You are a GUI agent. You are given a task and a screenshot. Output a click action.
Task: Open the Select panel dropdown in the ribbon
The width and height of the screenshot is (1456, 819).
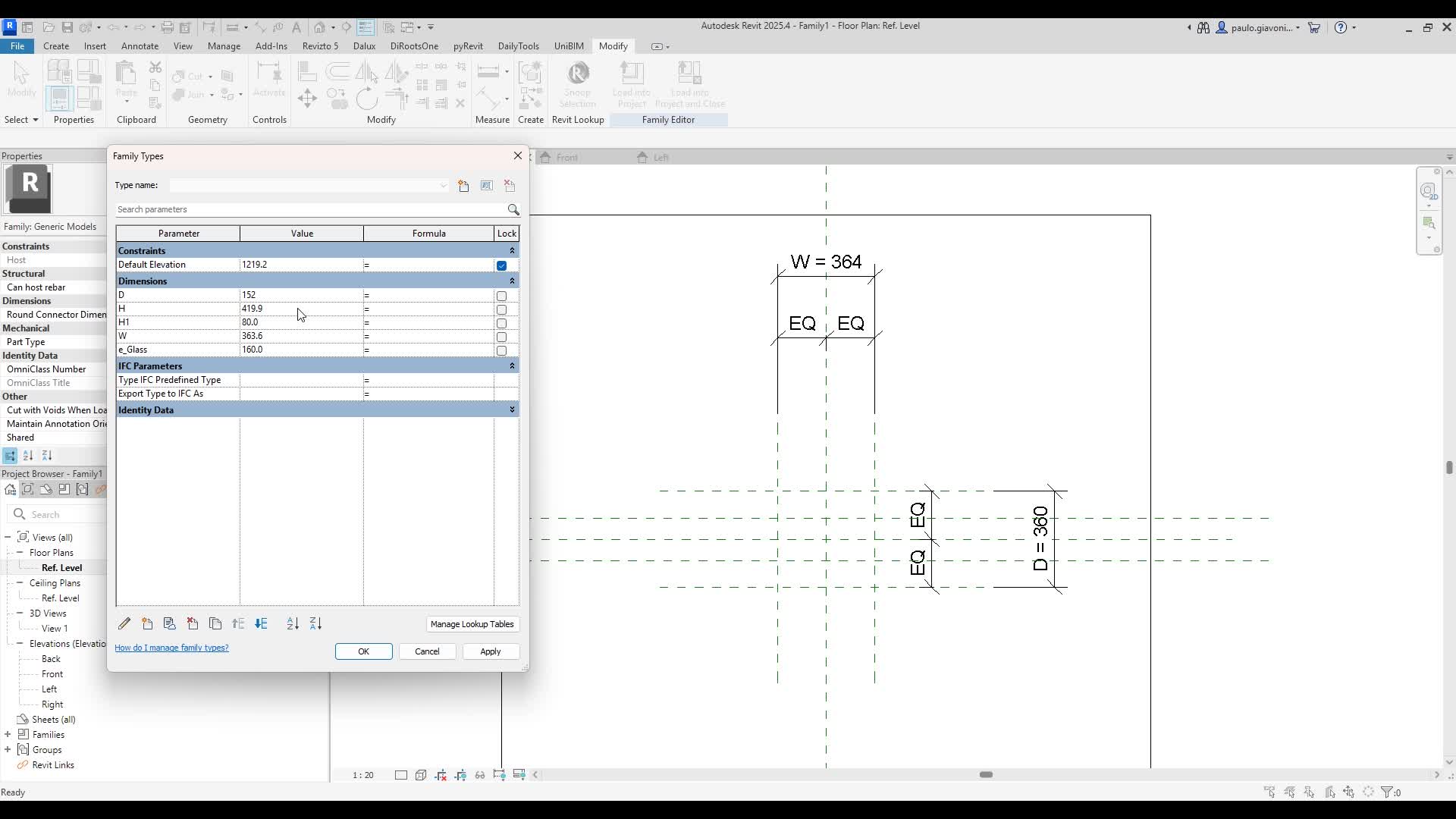coord(21,120)
